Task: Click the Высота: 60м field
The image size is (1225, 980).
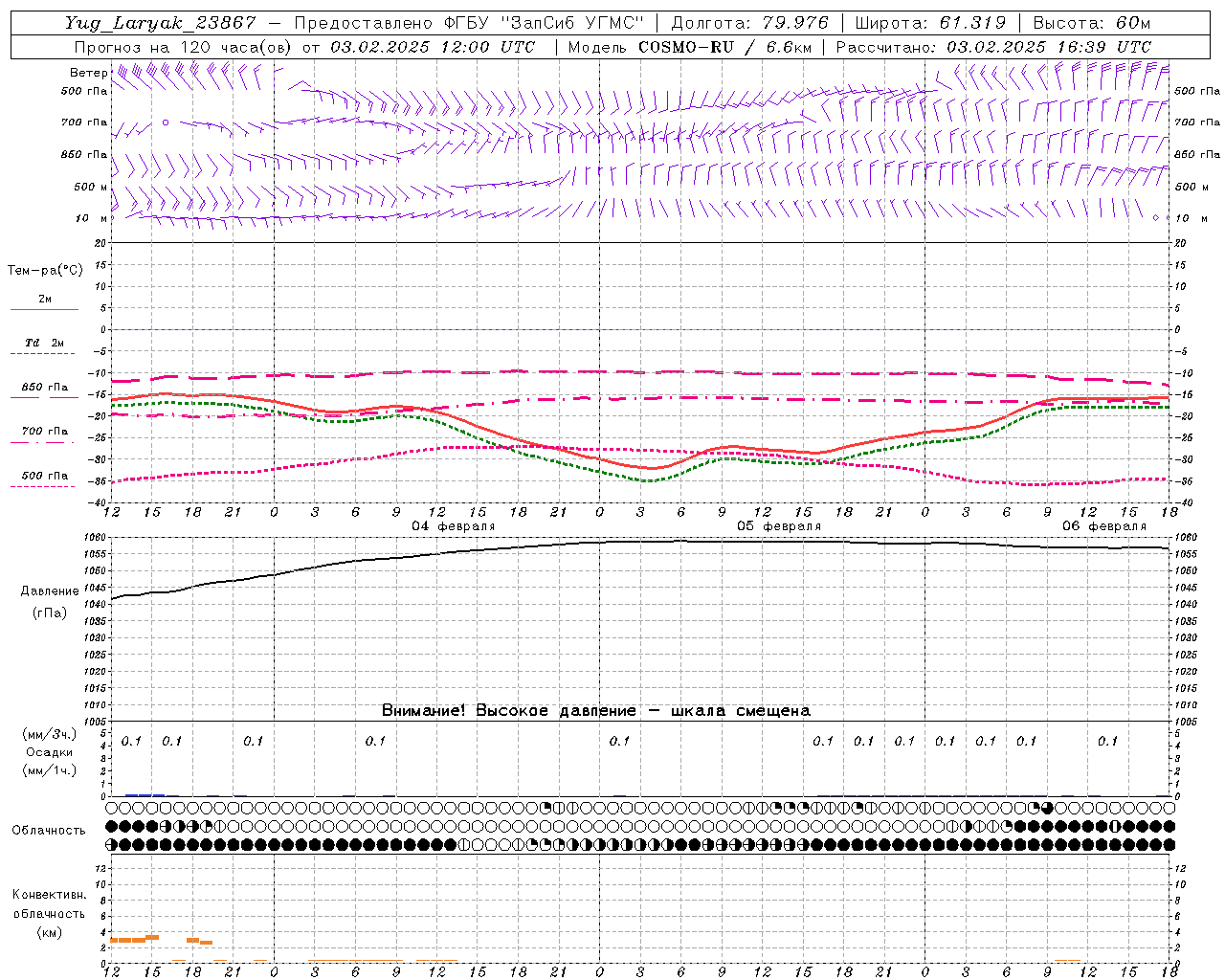Action: click(x=1091, y=23)
